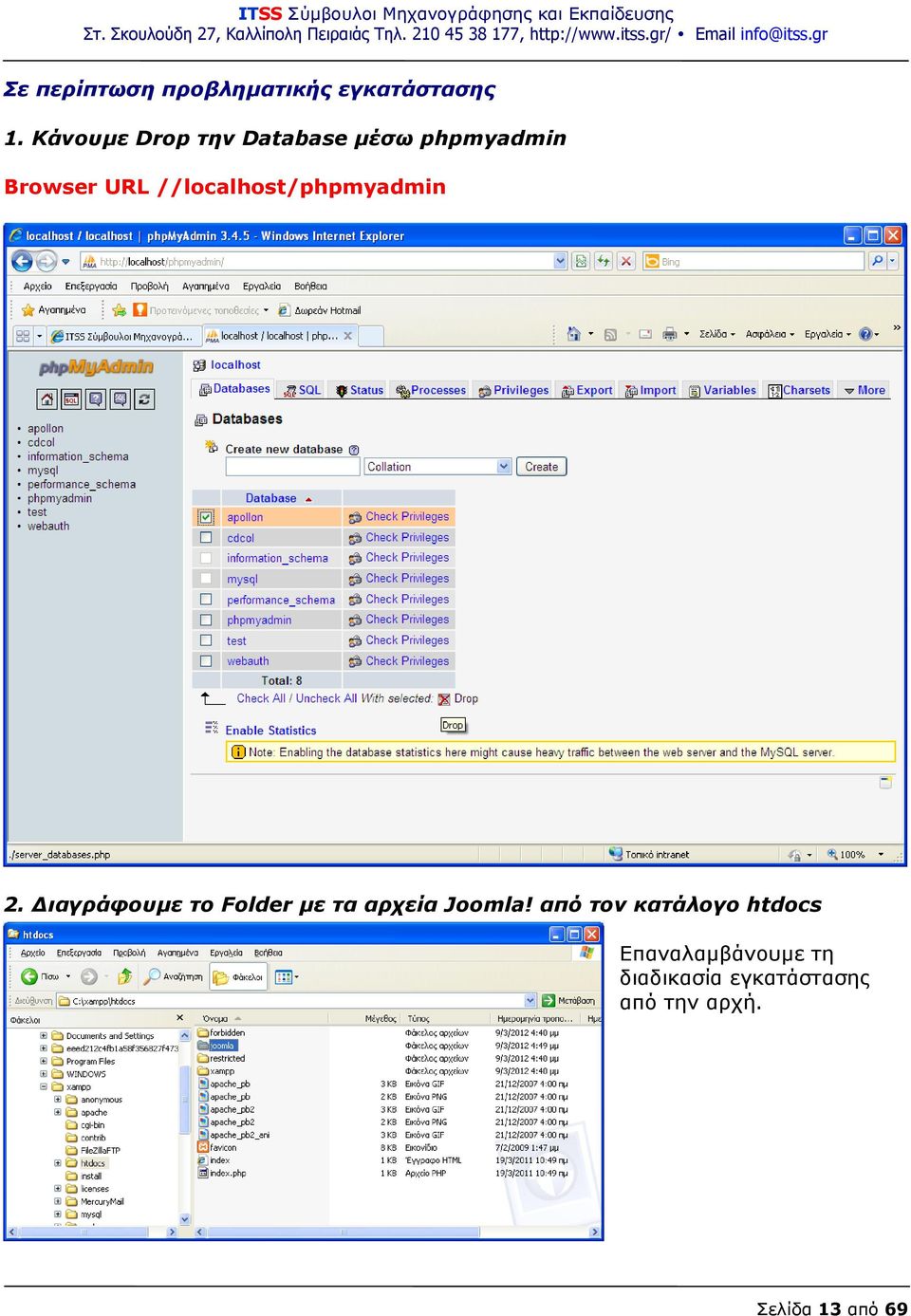Screen dimensions: 911x1316
Task: Select the index.php file in htdocs window
Action: 228,1174
